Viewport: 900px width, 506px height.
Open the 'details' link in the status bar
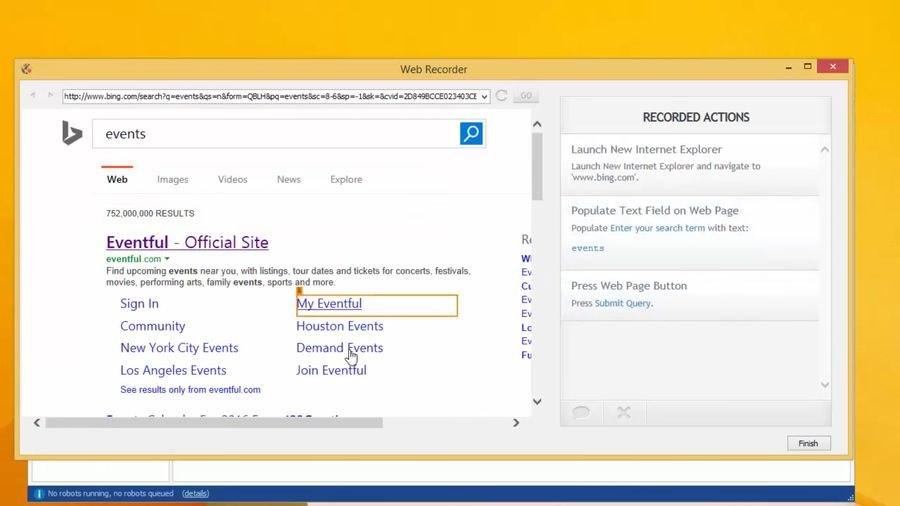(195, 493)
